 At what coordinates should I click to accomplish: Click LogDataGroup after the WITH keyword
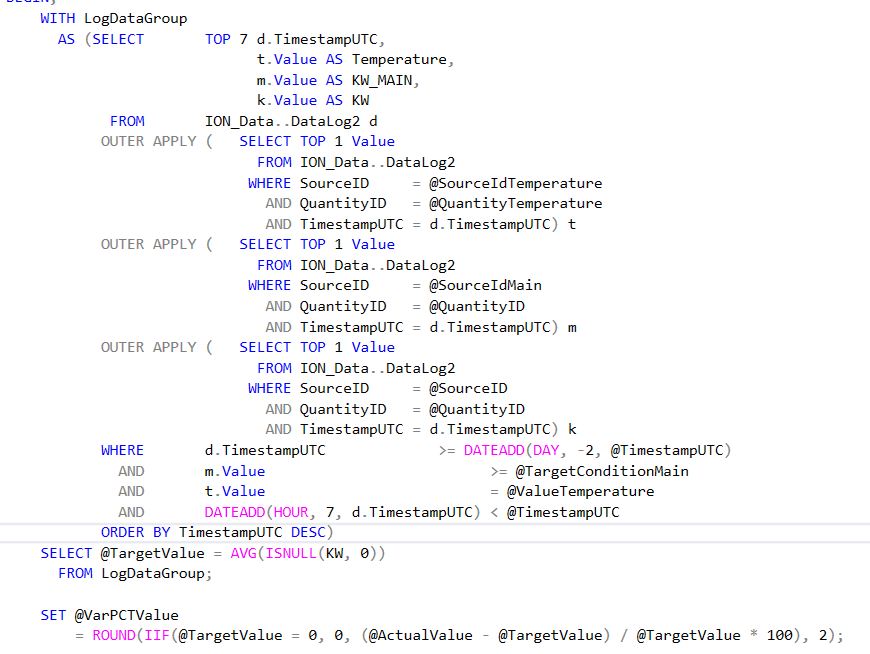135,18
